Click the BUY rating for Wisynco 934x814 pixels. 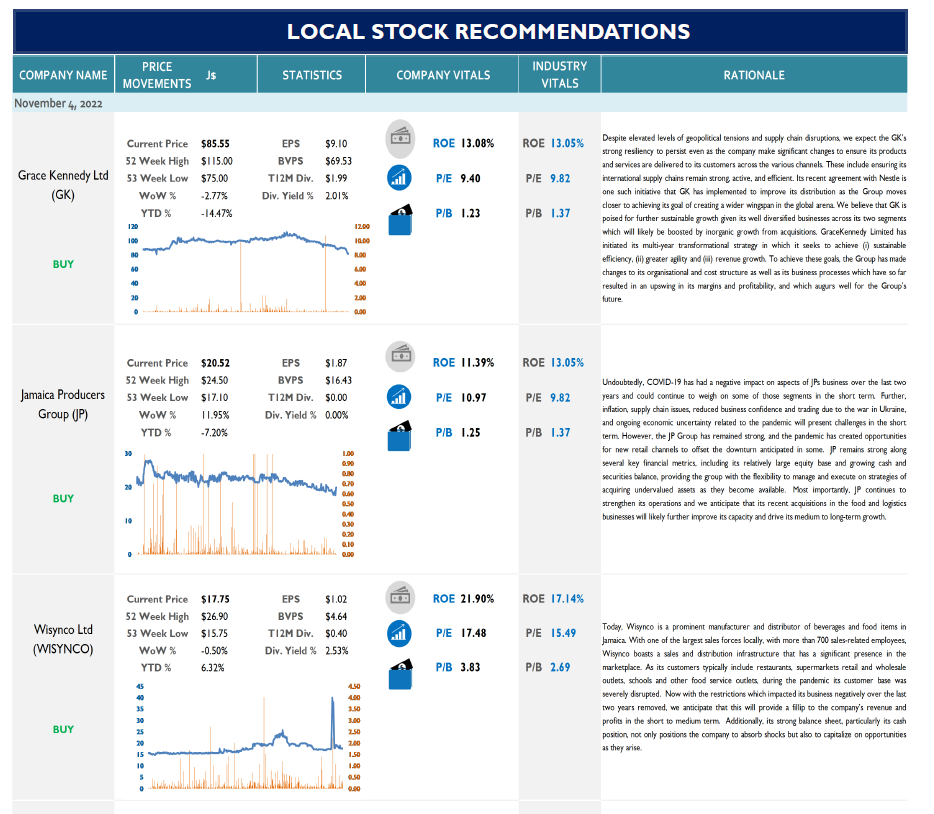point(63,729)
